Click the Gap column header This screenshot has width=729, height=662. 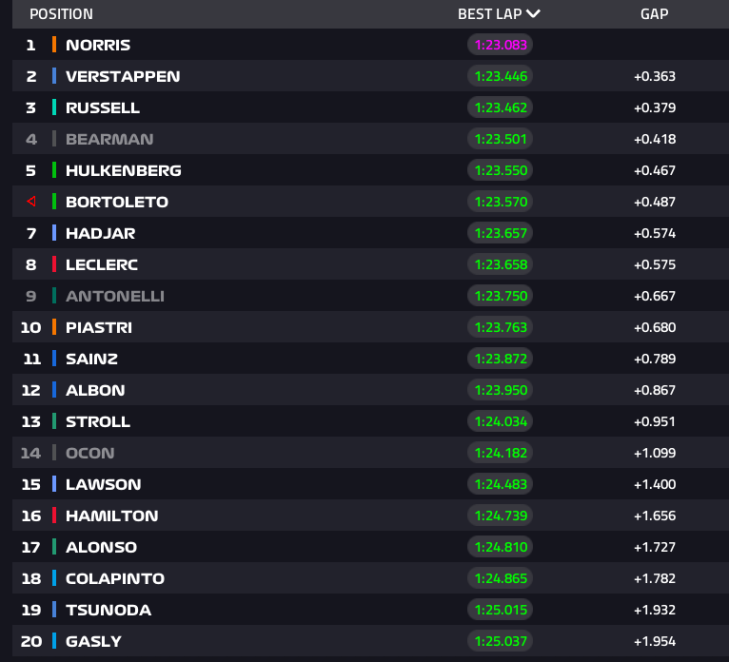[654, 14]
